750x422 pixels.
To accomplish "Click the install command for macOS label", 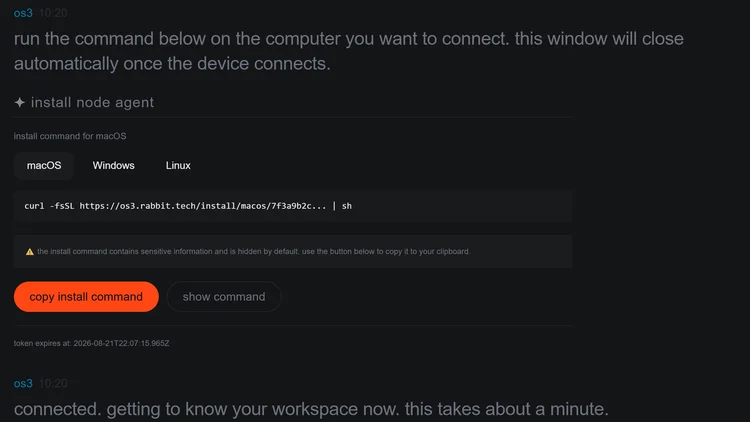I will coord(70,136).
